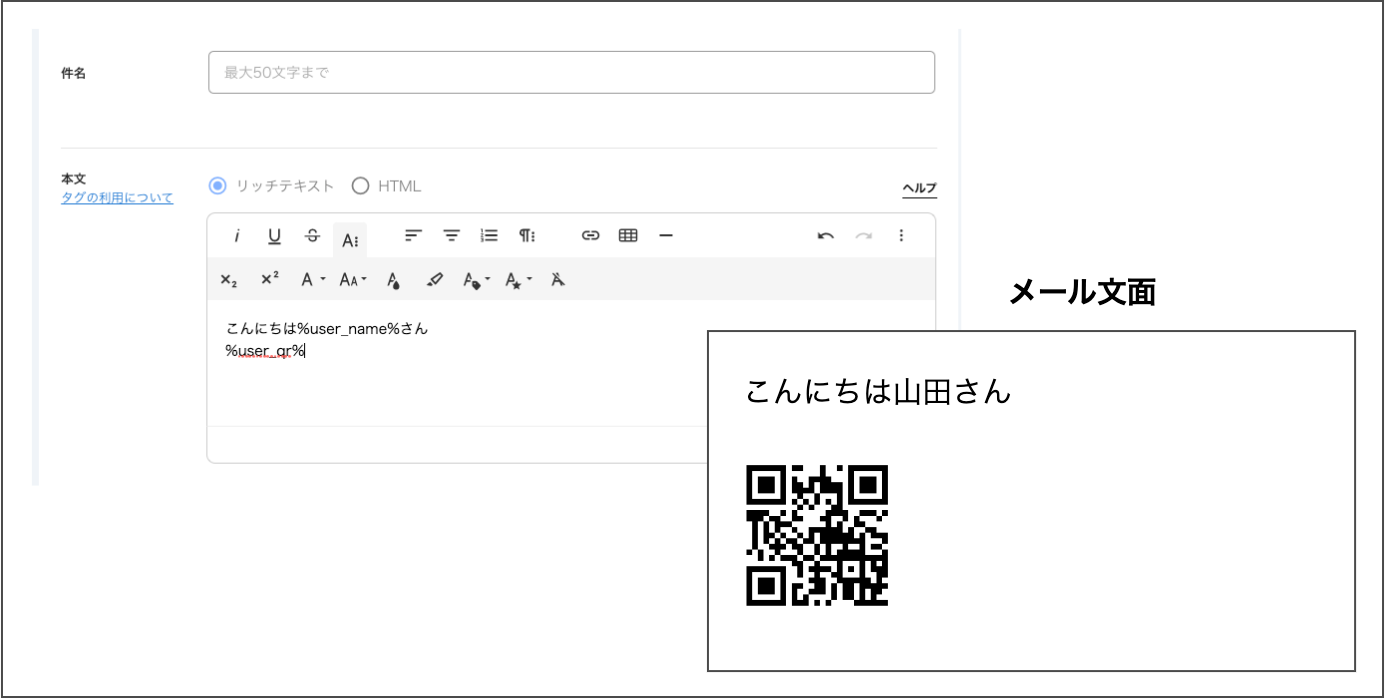Focus the 件名 subject input field
Screen dimensions: 1385x698
pos(571,73)
